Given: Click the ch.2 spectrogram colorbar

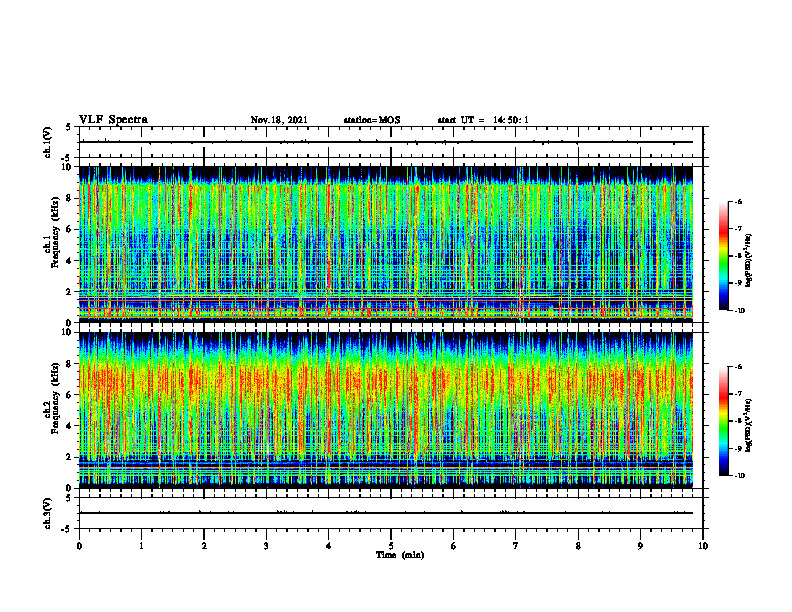Looking at the screenshot, I should [724, 421].
